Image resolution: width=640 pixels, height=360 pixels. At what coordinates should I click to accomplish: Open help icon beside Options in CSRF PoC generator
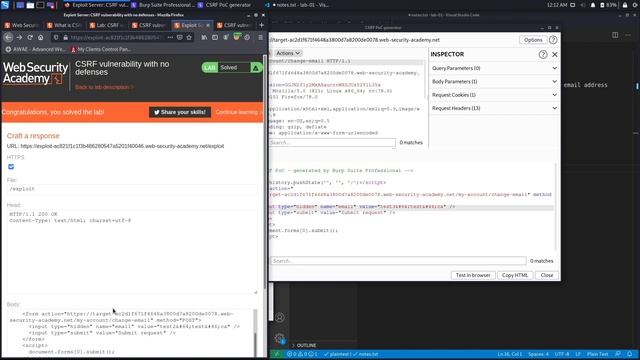pyautogui.click(x=553, y=40)
